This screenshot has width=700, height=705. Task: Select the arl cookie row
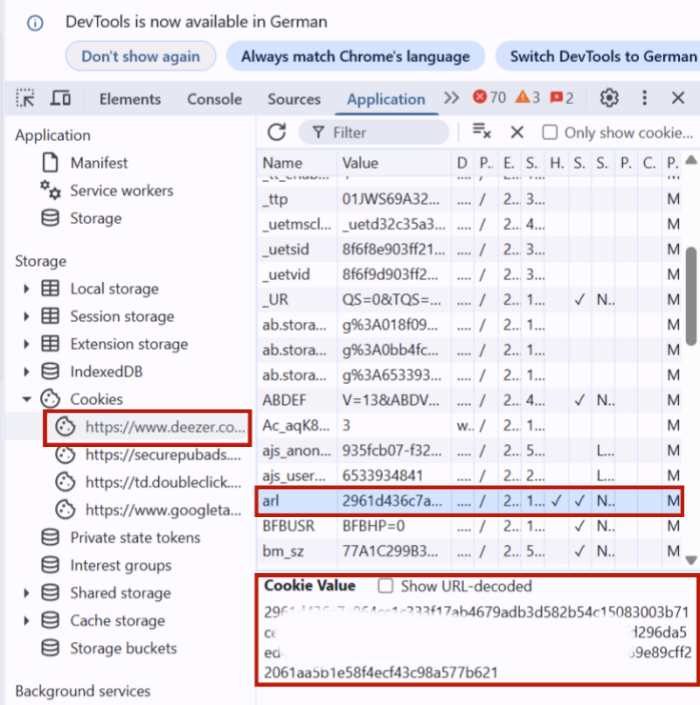pos(469,501)
